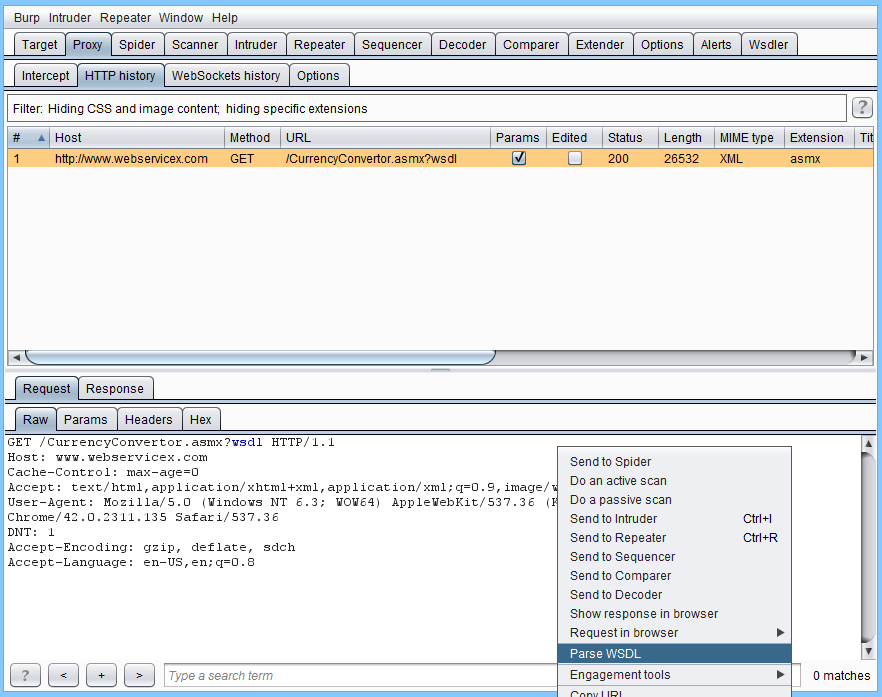Switch to the Scanner tab
The height and width of the screenshot is (697, 882).
[x=195, y=44]
